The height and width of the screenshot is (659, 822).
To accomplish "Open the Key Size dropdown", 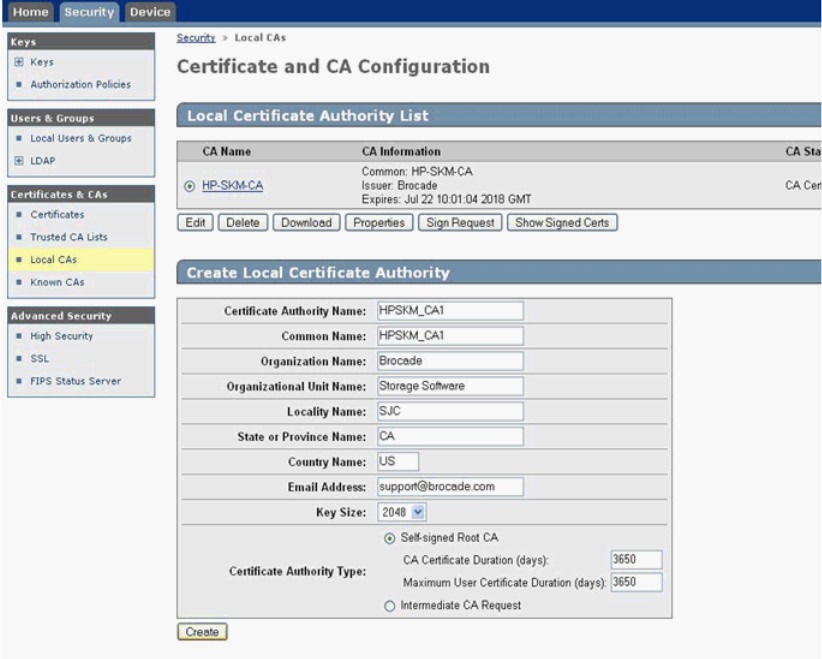I will (x=402, y=512).
